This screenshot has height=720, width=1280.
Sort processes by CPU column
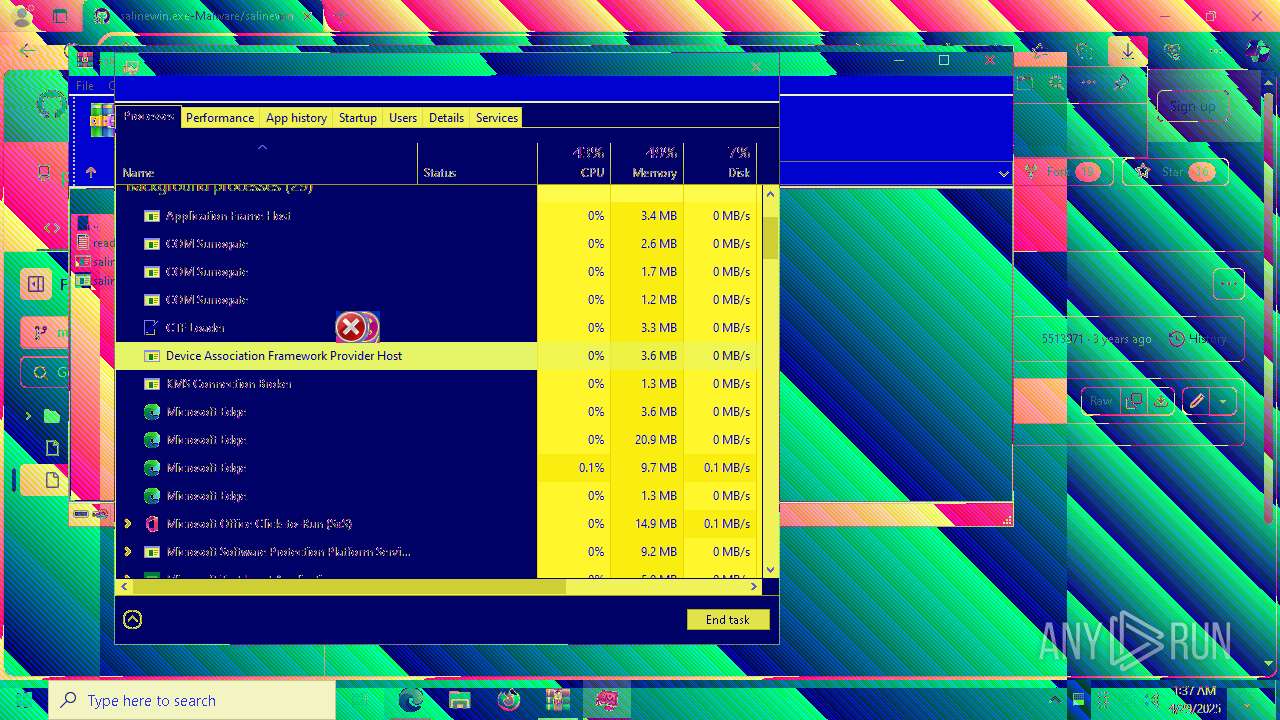pos(574,164)
